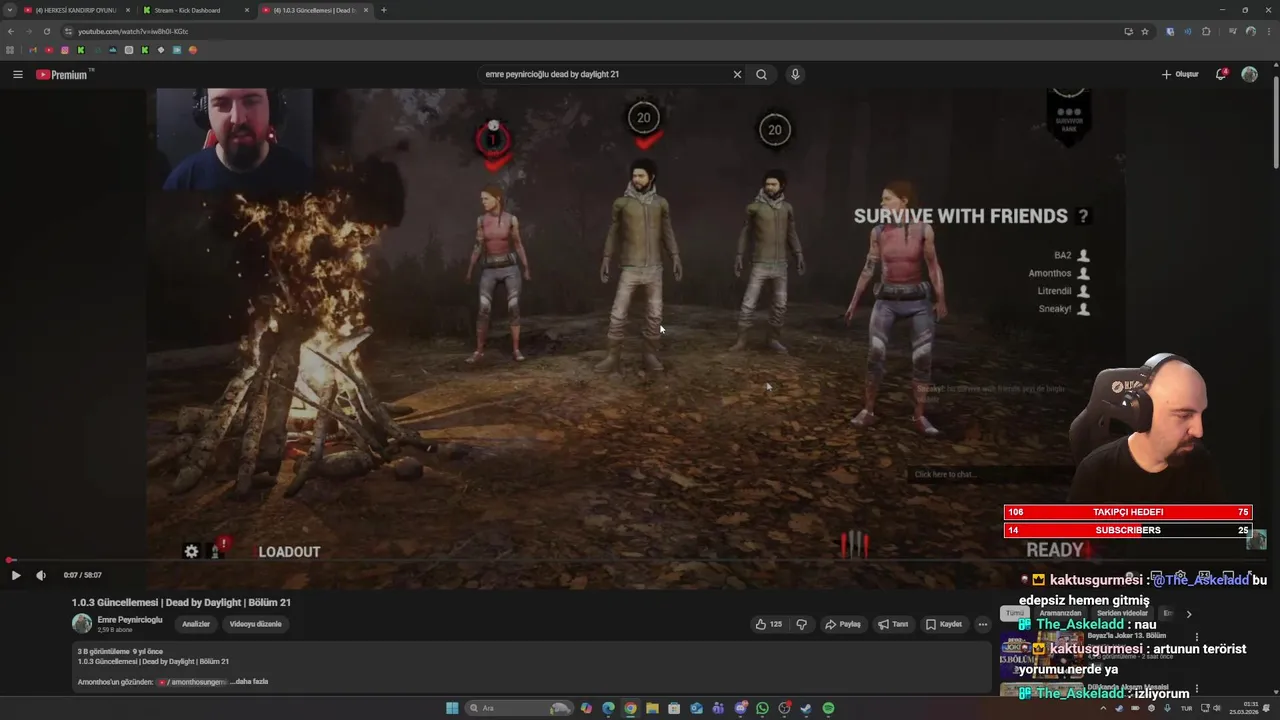Image resolution: width=1280 pixels, height=720 pixels.
Task: Share the video via Paylaş
Action: [843, 624]
